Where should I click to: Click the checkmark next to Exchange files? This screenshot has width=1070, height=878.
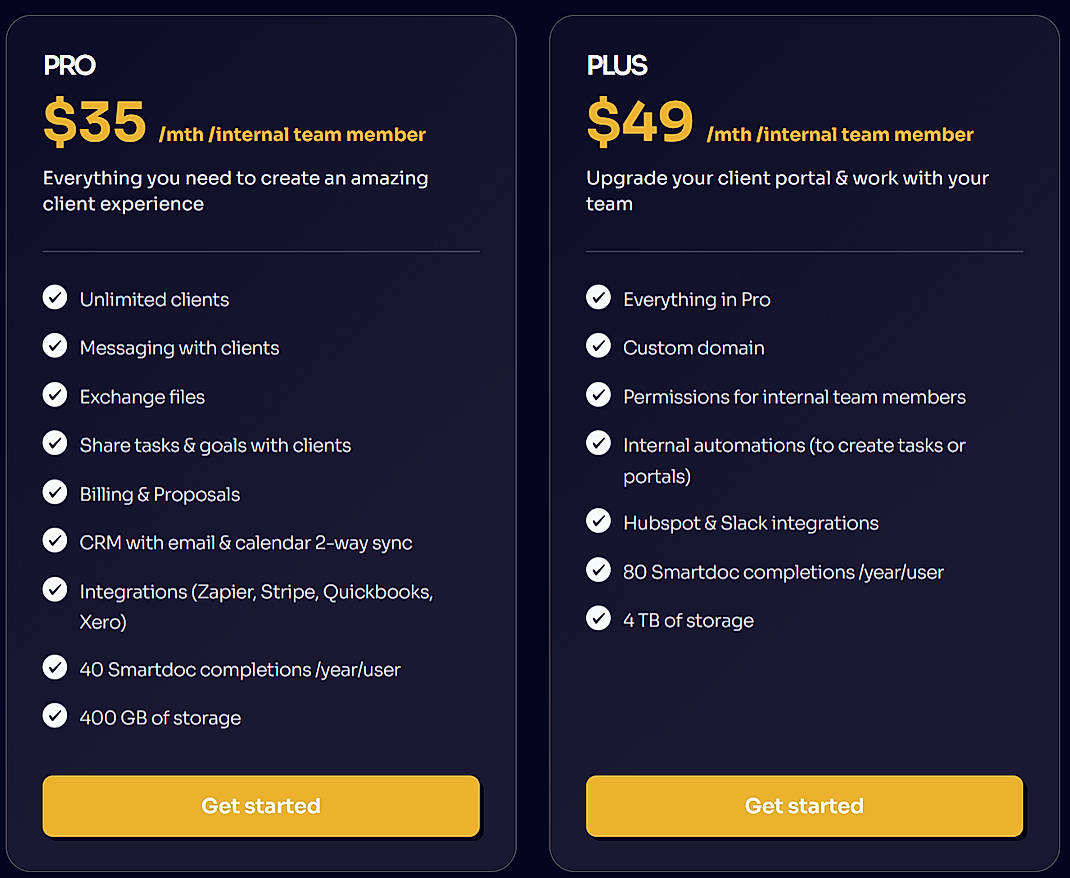[55, 395]
